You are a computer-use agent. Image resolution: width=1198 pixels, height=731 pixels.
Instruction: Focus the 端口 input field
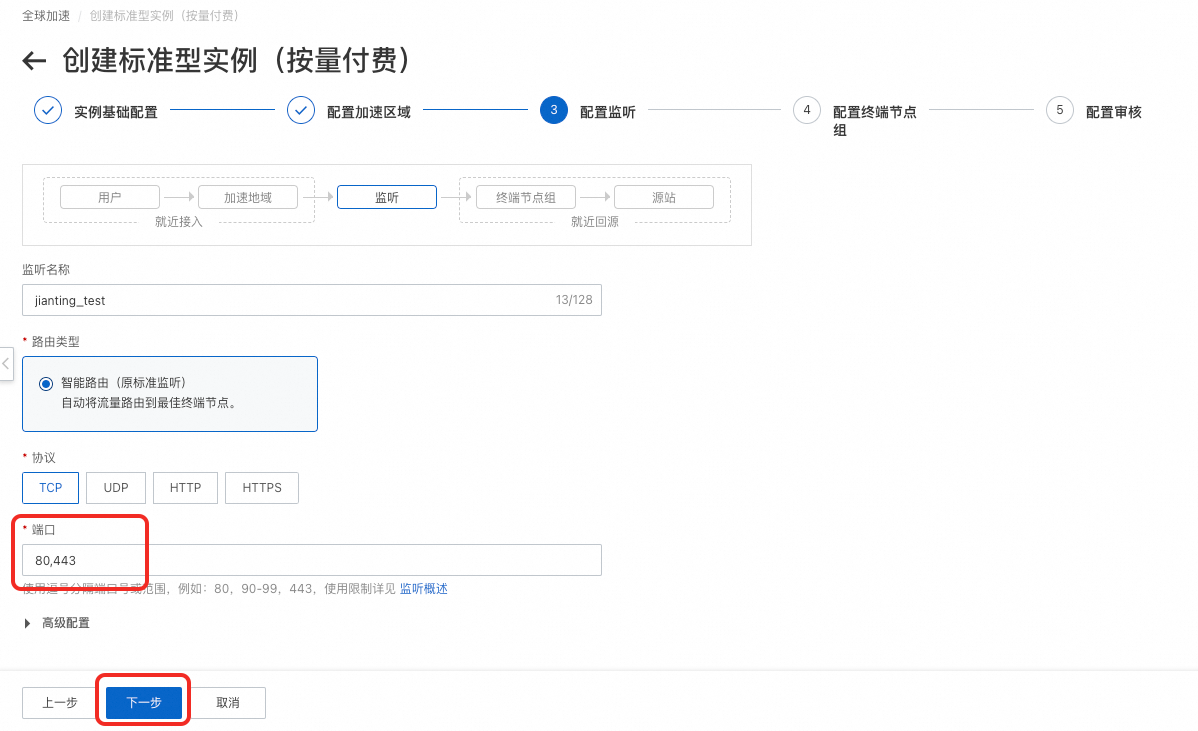click(312, 560)
